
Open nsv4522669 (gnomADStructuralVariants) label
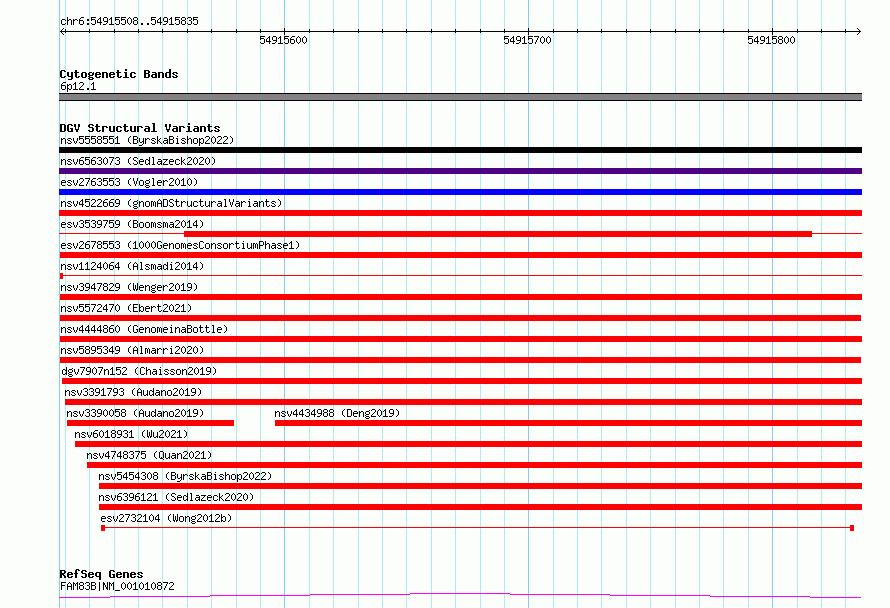[x=171, y=203]
